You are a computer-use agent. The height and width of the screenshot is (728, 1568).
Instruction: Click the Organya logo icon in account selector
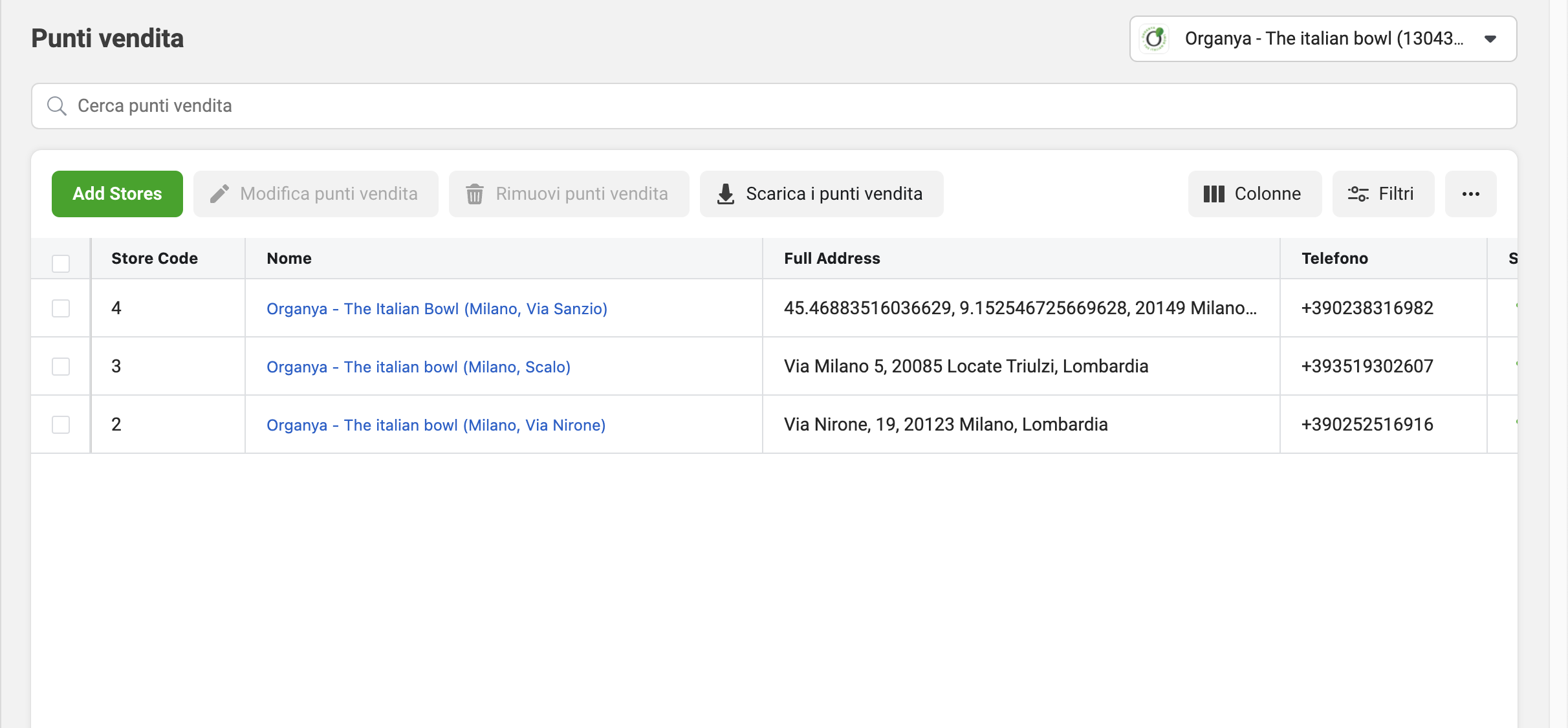pos(1155,39)
